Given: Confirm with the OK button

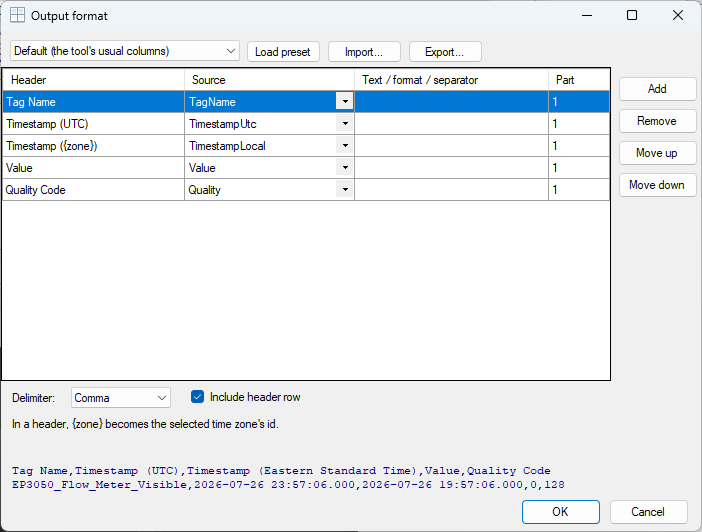Looking at the screenshot, I should 561,512.
